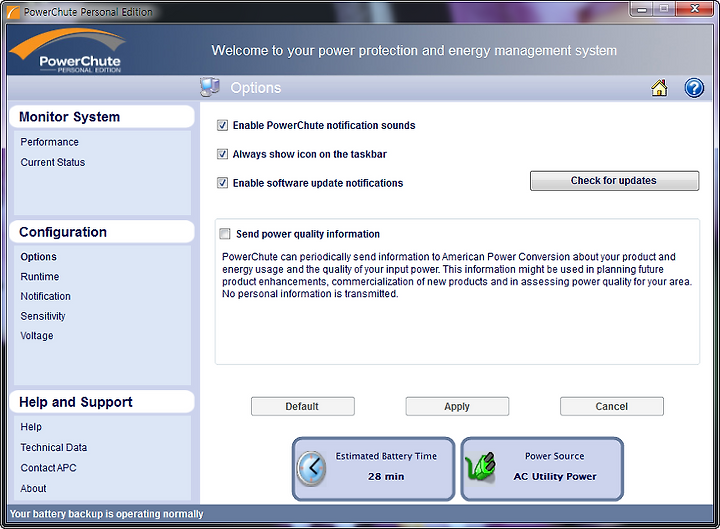Enable Send power quality information checkbox
Screen dimensions: 720x529
click(x=225, y=234)
